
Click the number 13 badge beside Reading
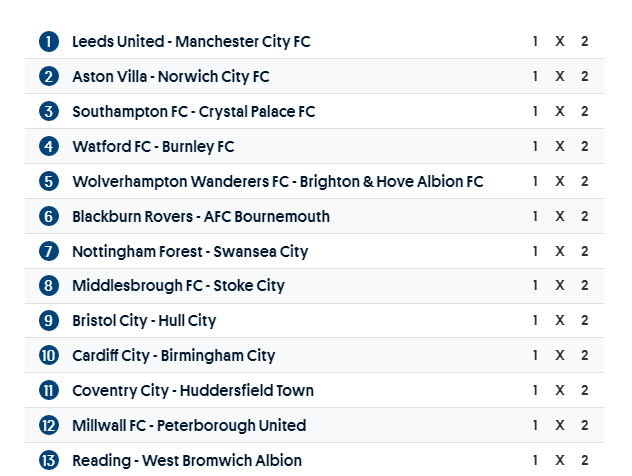click(x=49, y=461)
